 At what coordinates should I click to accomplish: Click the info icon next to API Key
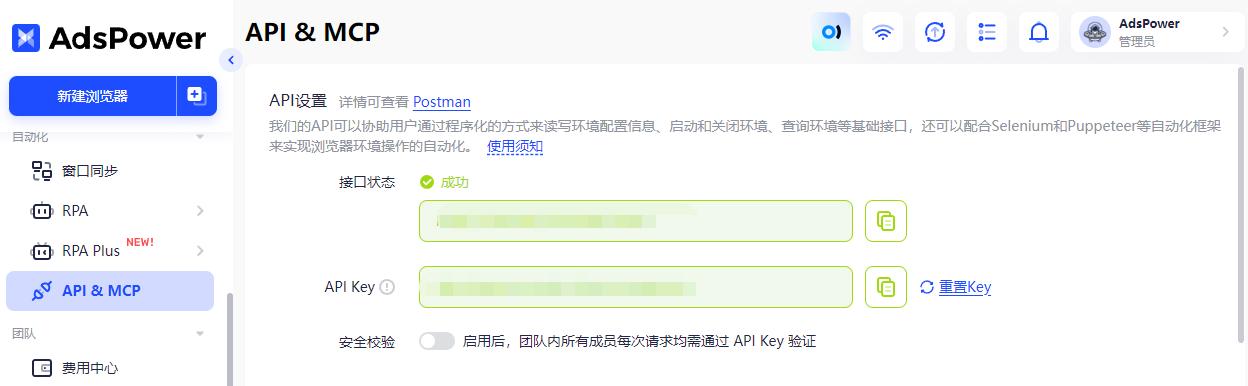(x=387, y=287)
